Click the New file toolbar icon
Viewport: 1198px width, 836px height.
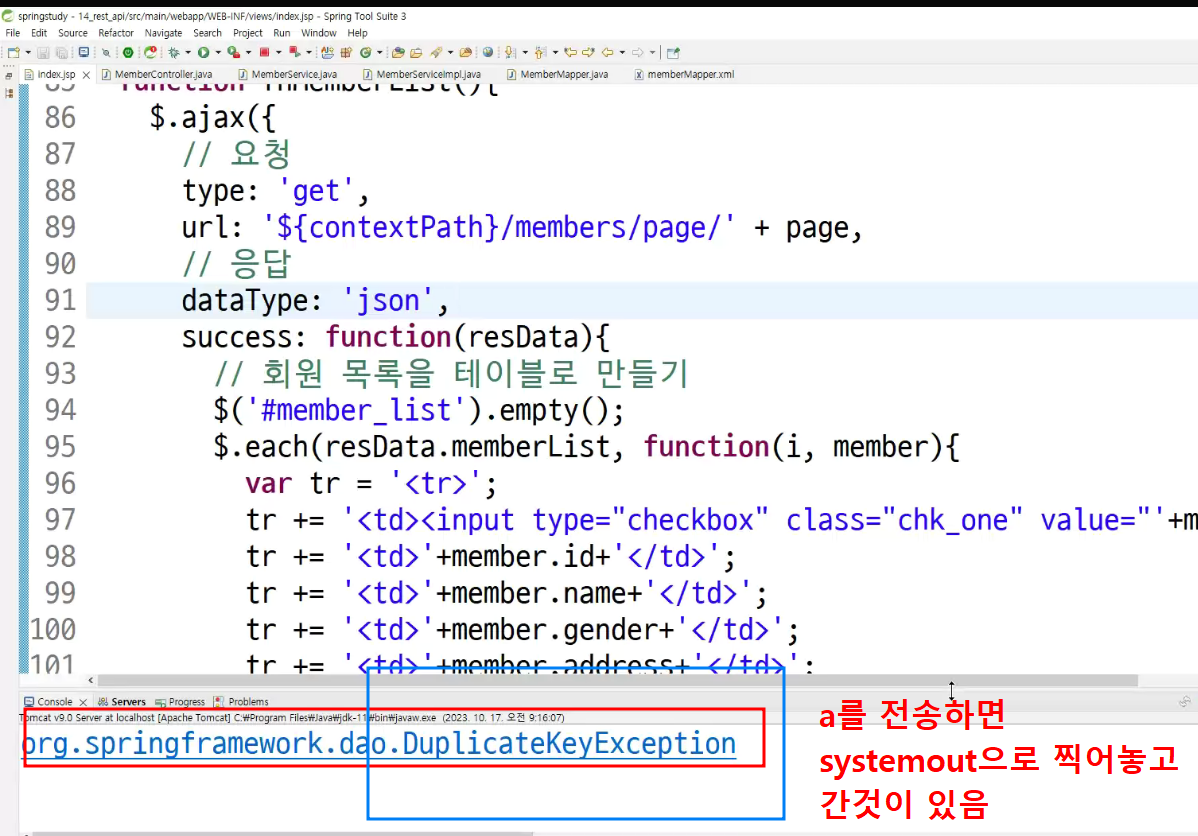13,53
